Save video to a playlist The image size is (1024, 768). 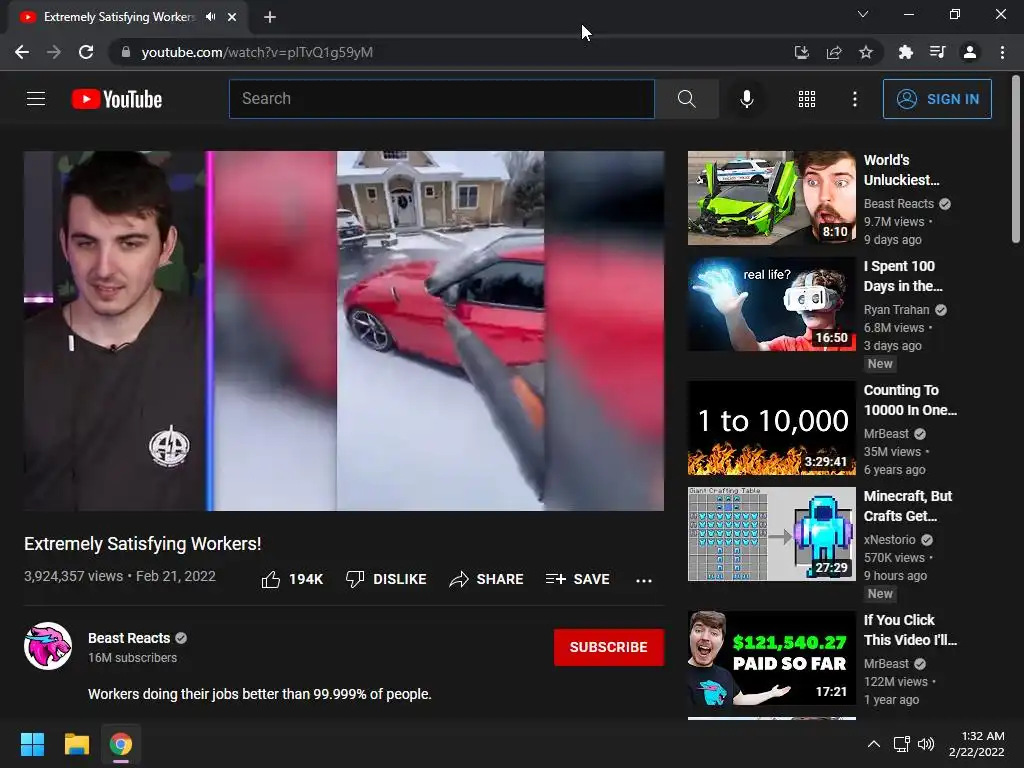pos(577,579)
